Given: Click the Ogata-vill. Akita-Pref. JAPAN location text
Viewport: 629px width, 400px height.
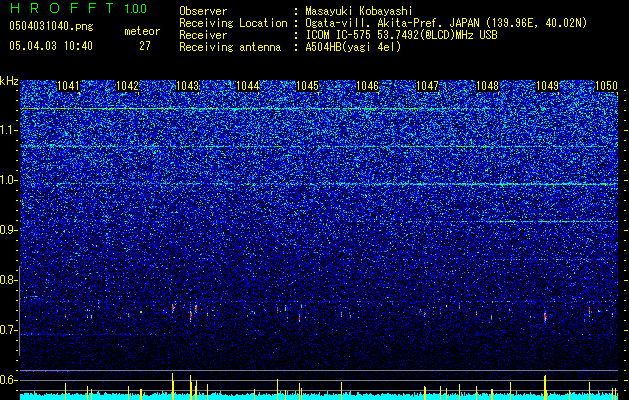Looking at the screenshot, I should click(x=446, y=23).
